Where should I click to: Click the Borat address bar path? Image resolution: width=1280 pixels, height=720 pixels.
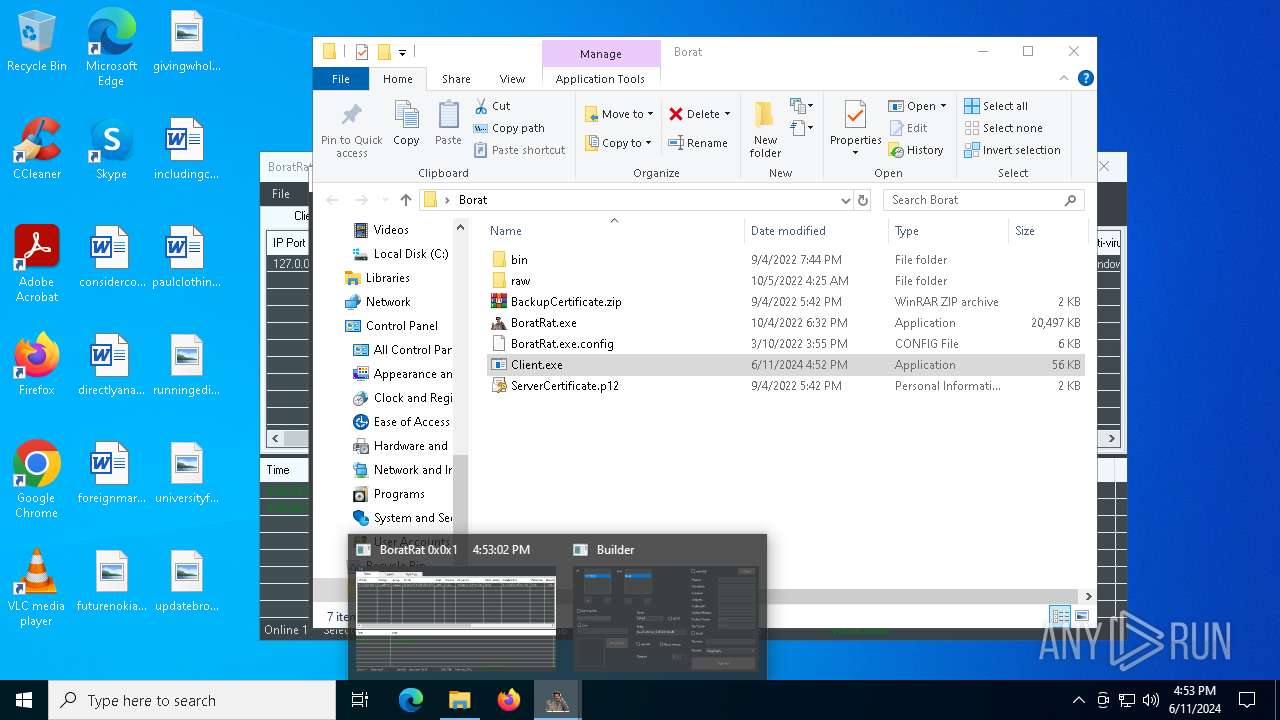(x=473, y=200)
